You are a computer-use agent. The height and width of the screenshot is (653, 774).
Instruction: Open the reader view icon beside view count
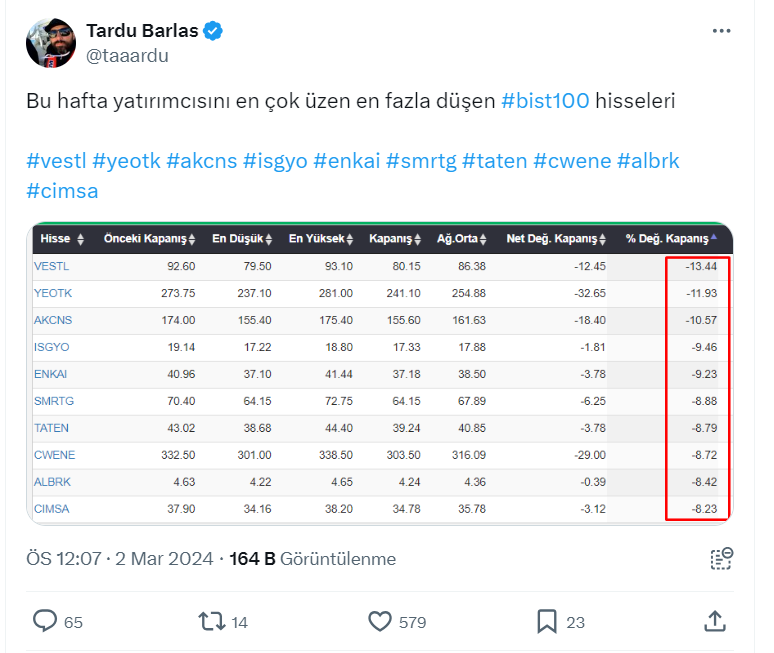pyautogui.click(x=721, y=558)
